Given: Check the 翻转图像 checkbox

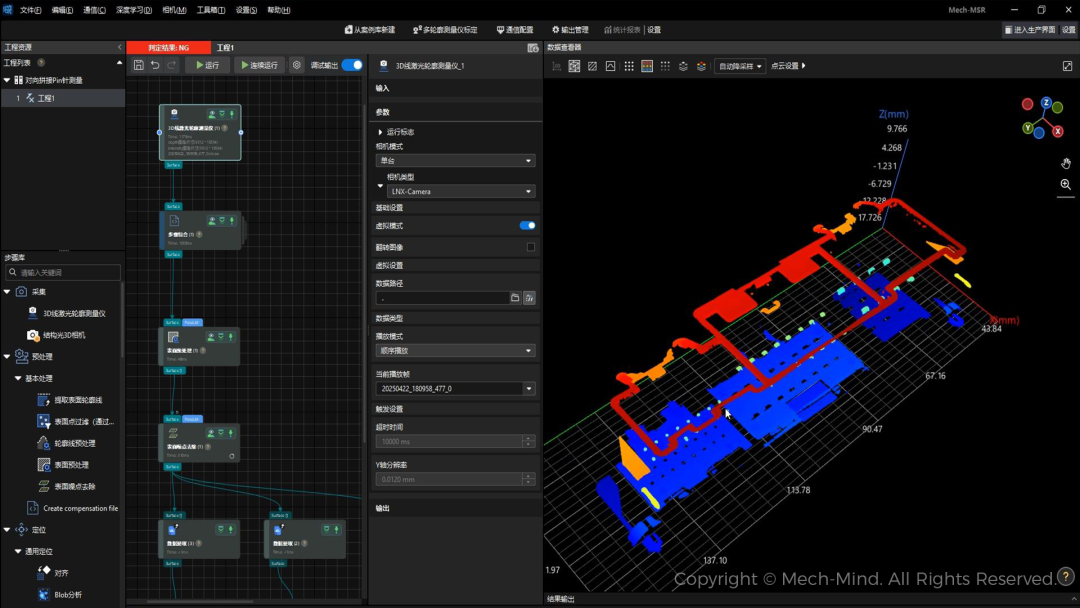Looking at the screenshot, I should click(x=530, y=247).
